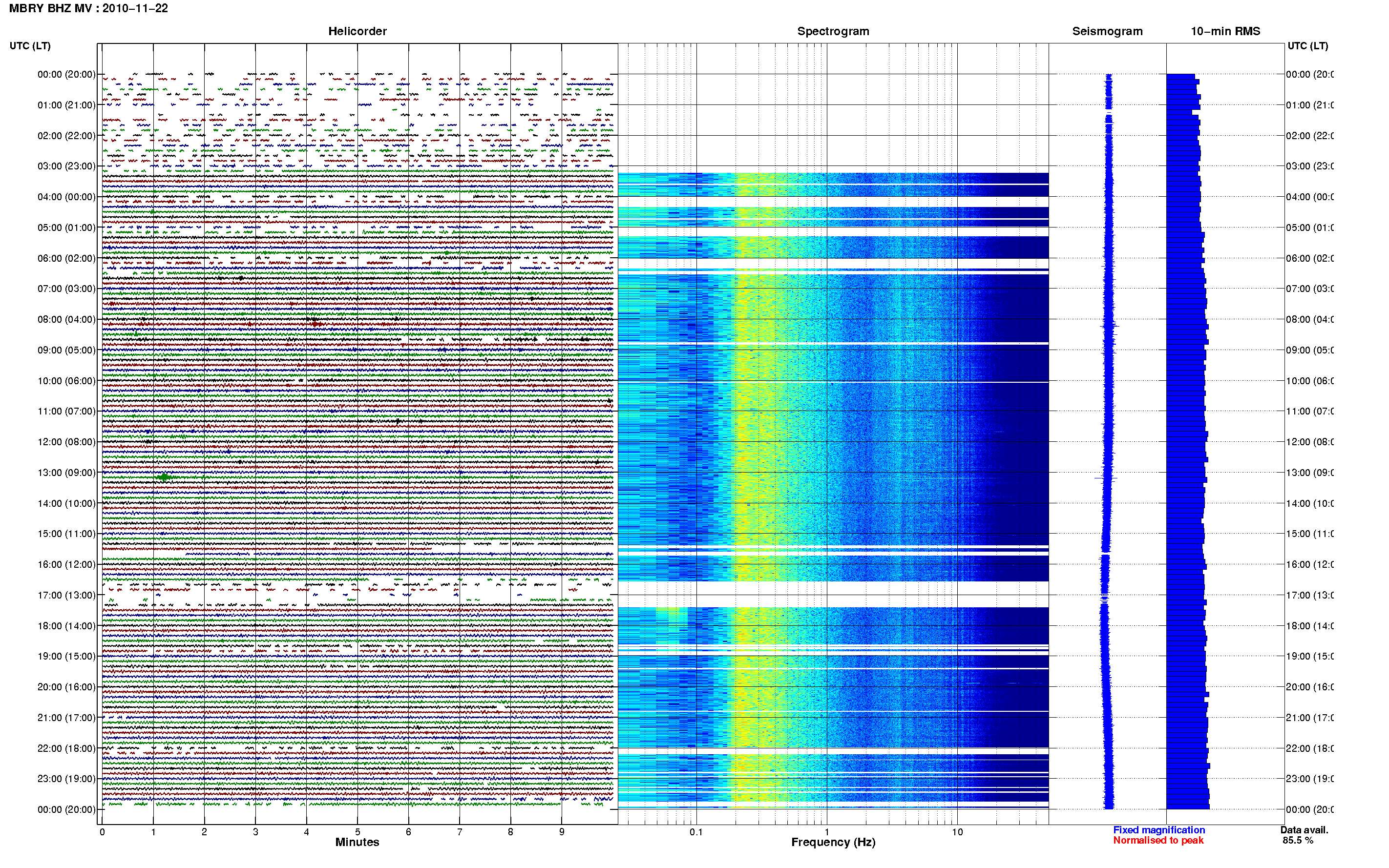Click the '8' tick on the Minutes axis

click(x=510, y=832)
